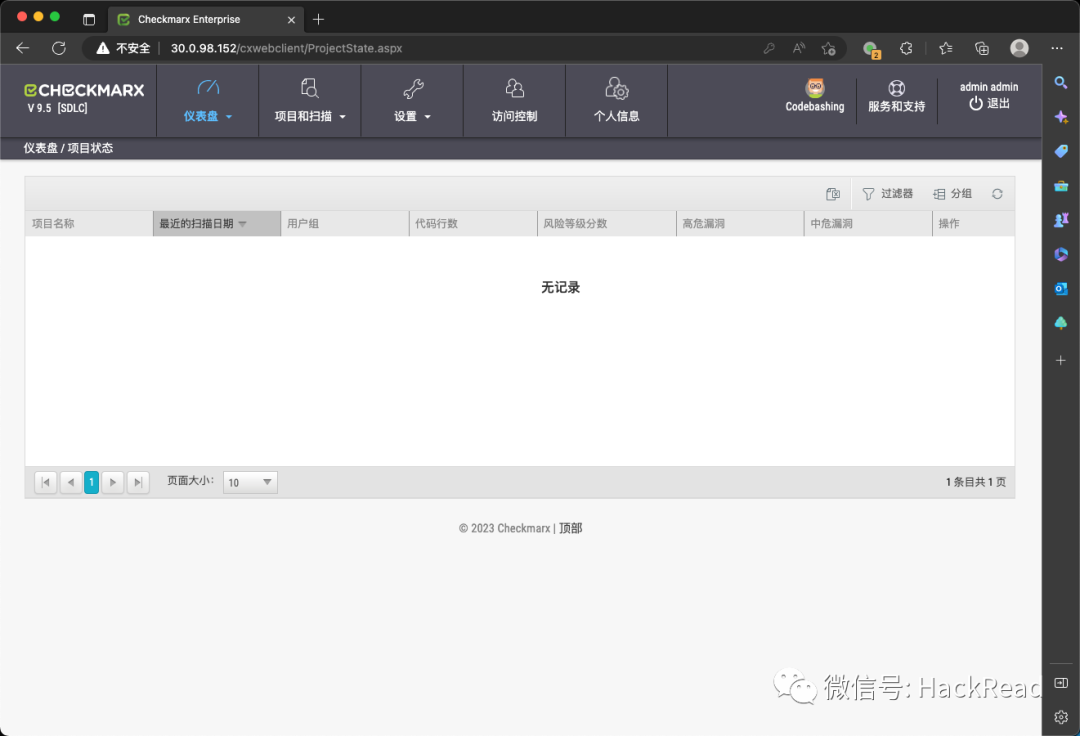The image size is (1080, 736).
Task: Open 服务和支持 lifebuoy icon
Action: pyautogui.click(x=896, y=88)
